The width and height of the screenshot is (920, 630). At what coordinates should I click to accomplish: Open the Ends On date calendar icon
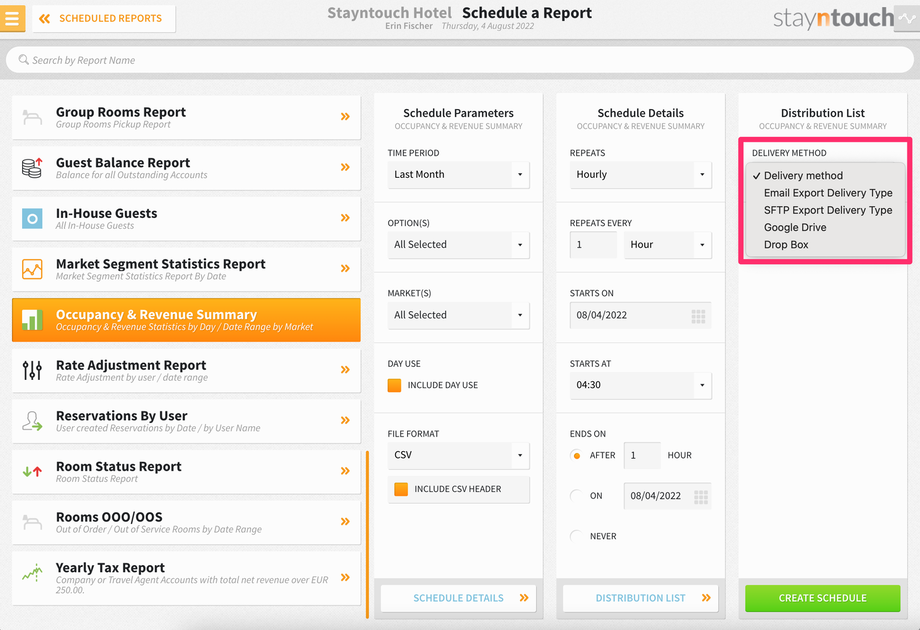coord(701,497)
